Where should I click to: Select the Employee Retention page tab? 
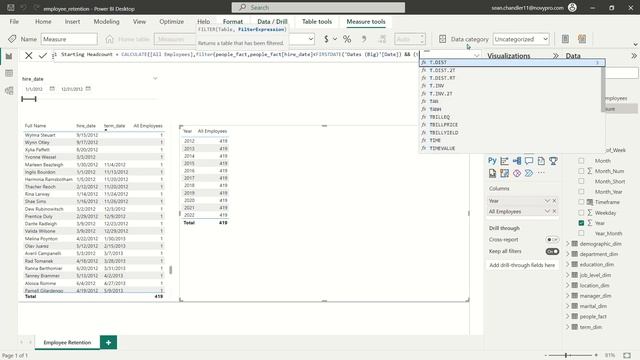tap(67, 342)
